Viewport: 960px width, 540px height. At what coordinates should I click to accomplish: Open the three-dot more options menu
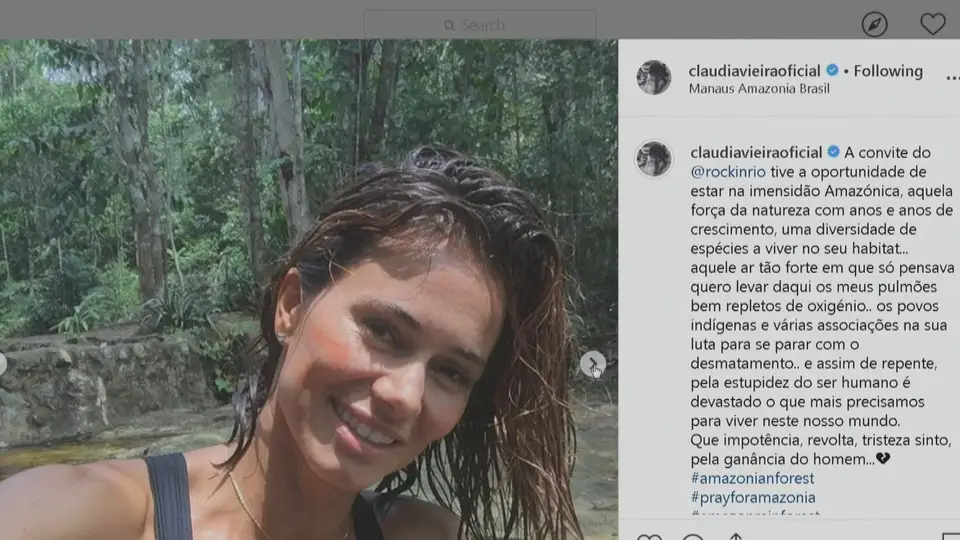952,78
